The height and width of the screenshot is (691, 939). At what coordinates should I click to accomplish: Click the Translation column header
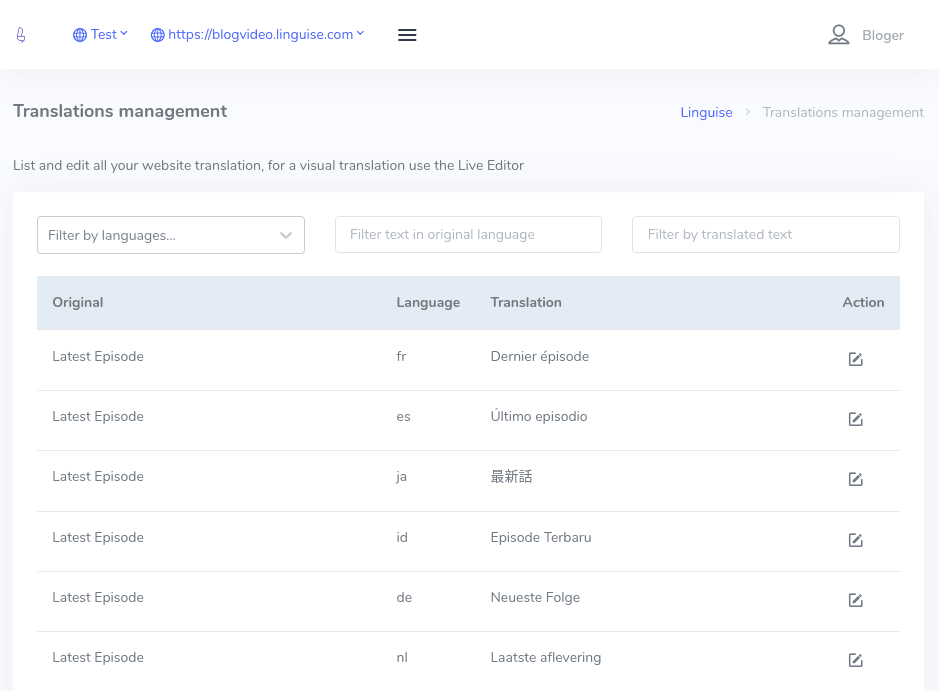[x=526, y=303]
